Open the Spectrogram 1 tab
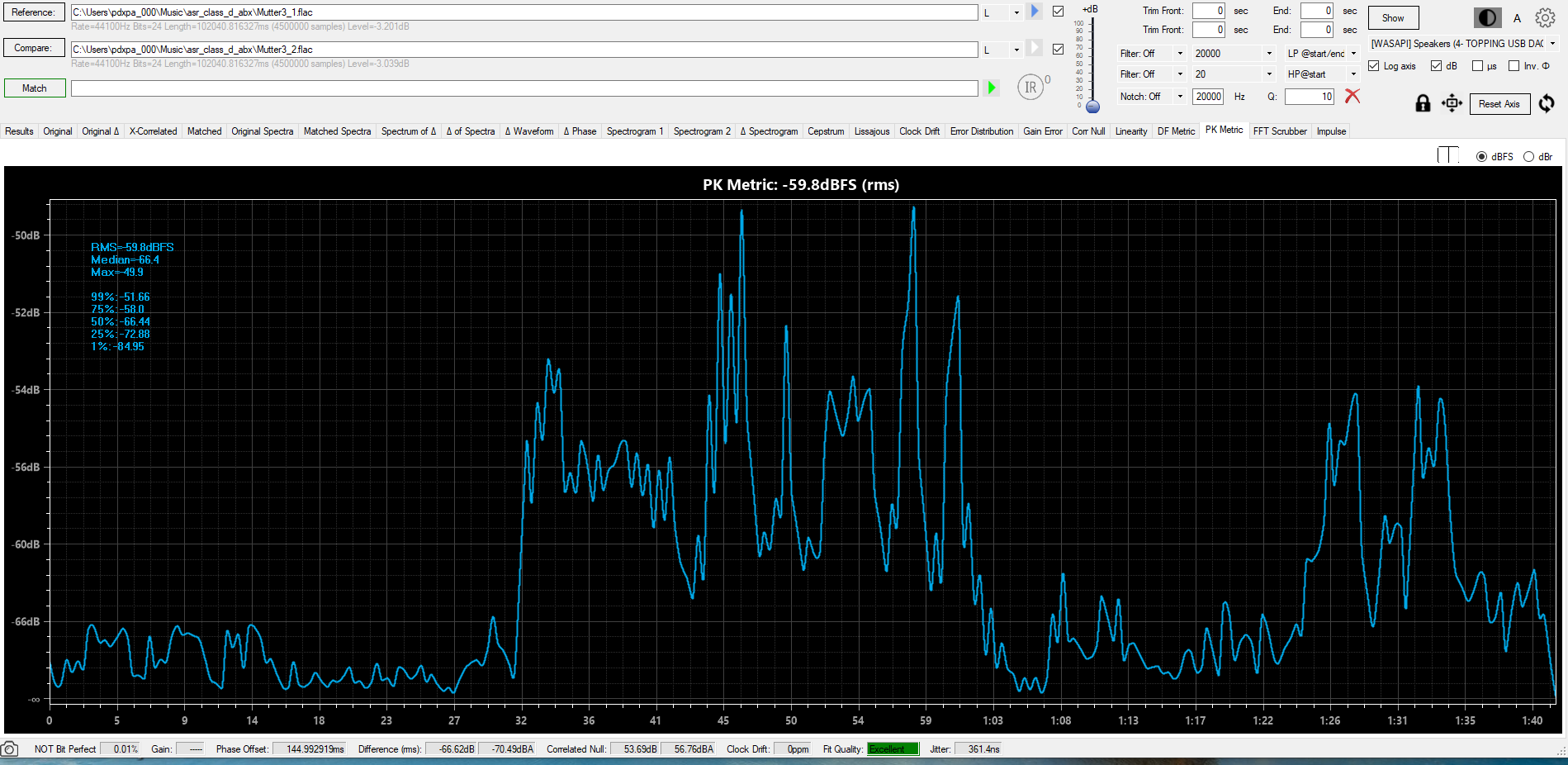The height and width of the screenshot is (765, 1568). click(x=635, y=131)
